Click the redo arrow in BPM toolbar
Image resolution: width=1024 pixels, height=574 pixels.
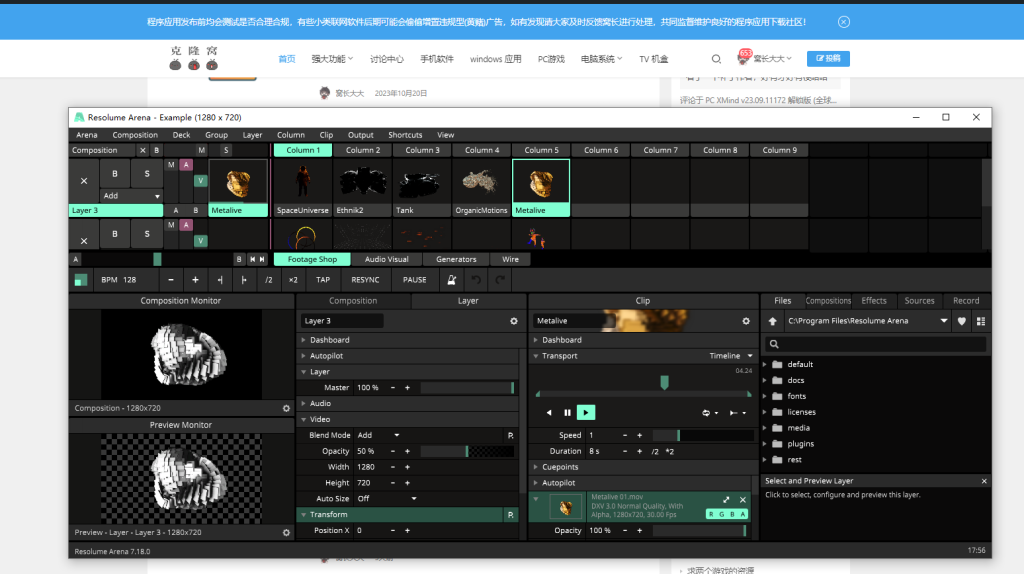500,280
